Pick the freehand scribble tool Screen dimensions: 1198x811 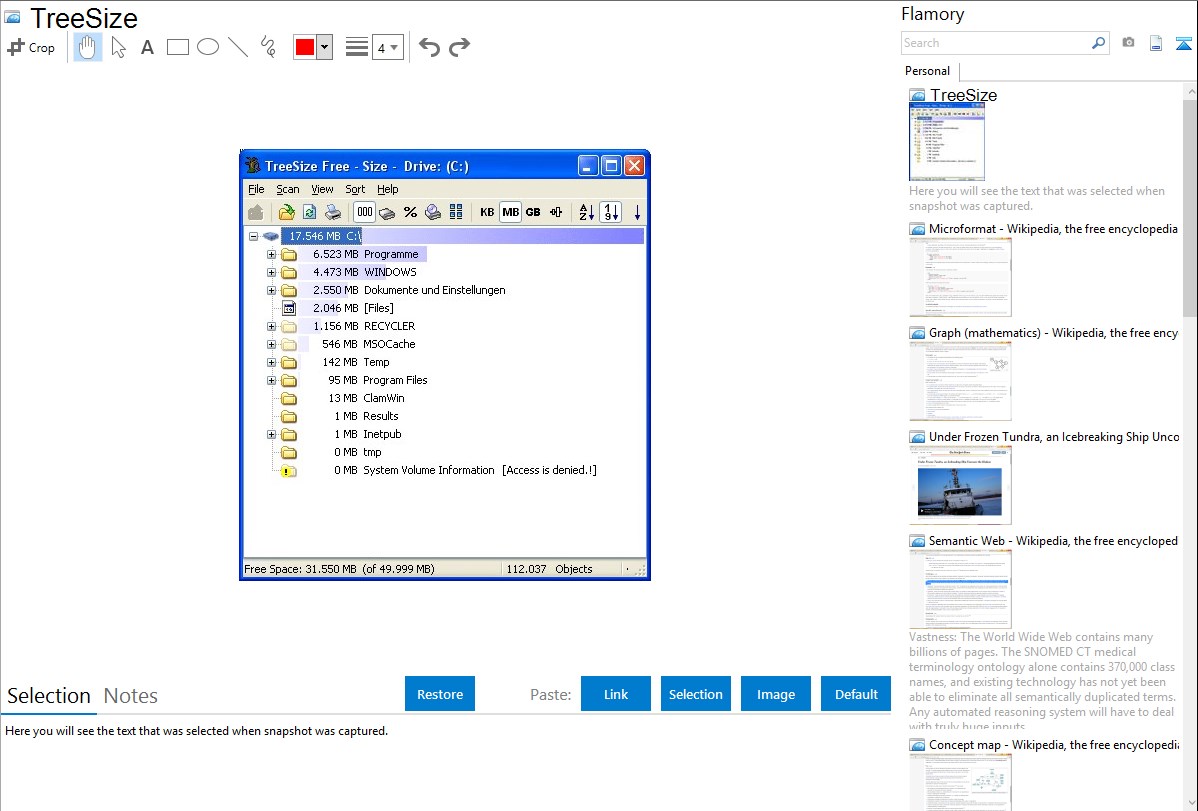pos(268,47)
